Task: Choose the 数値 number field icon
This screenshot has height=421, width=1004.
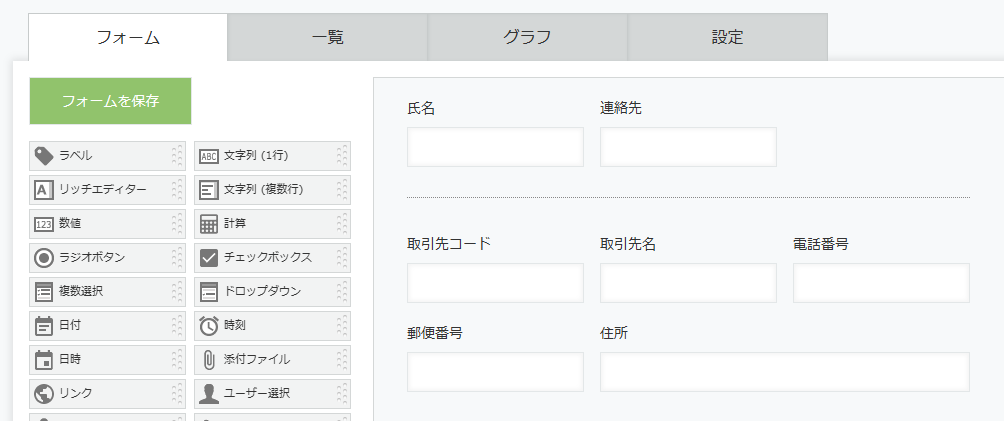Action: [44, 224]
